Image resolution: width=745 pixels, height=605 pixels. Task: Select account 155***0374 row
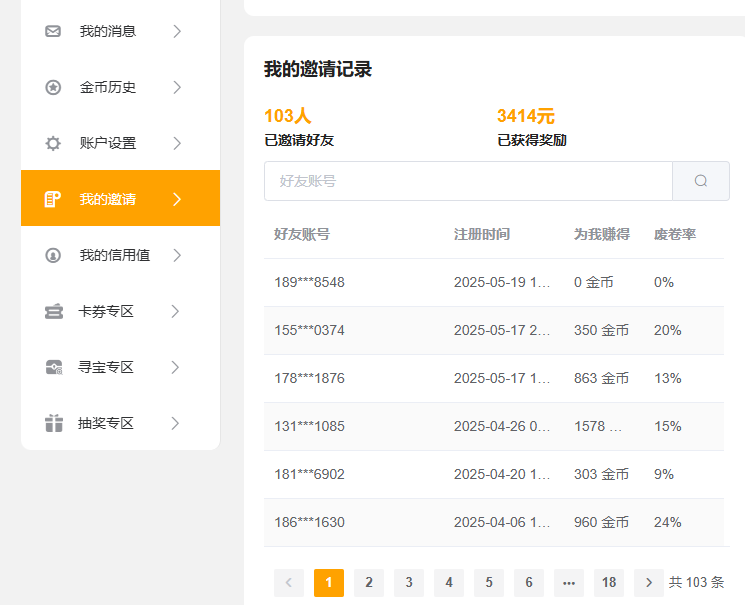(494, 330)
